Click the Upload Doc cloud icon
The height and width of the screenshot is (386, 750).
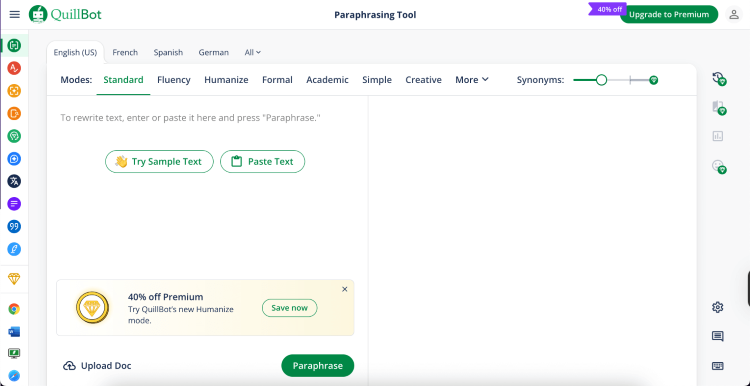point(69,366)
